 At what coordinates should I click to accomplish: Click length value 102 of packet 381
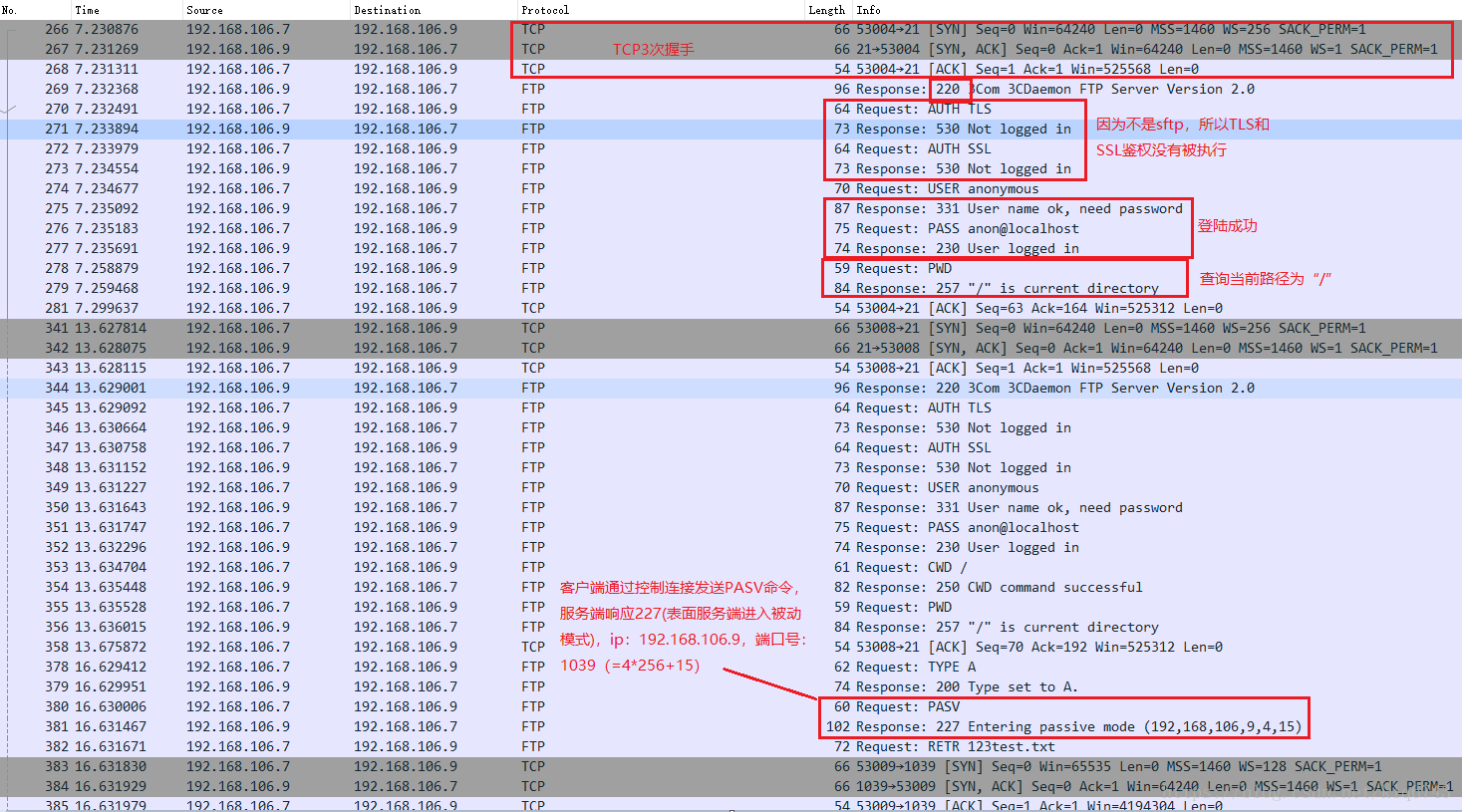coord(837,726)
